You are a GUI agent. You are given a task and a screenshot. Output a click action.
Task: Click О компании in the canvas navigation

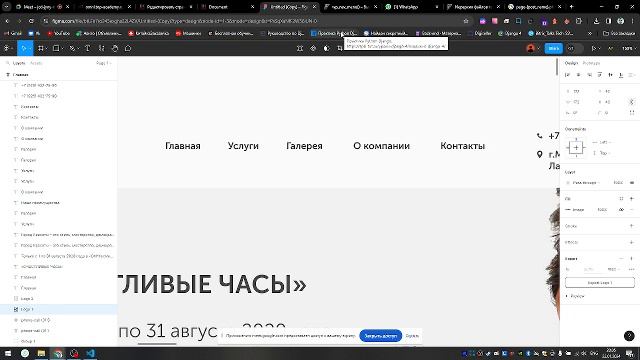click(381, 146)
